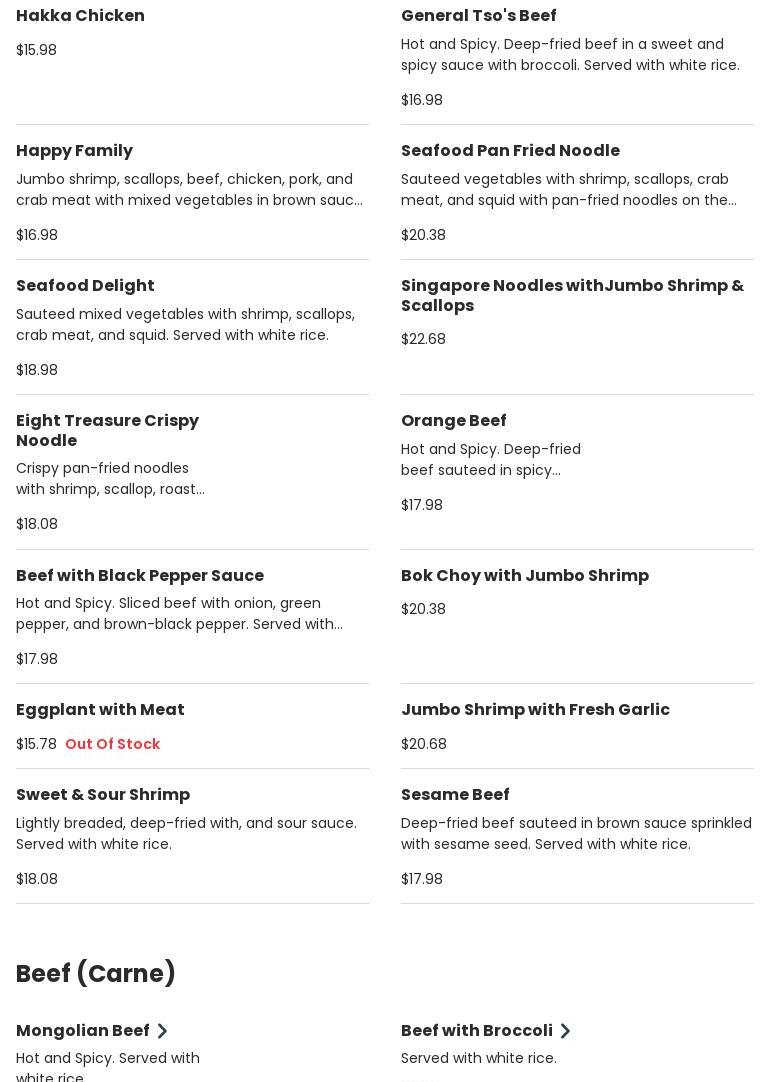Open Happy Family dish details
The width and height of the screenshot is (770, 1082).
(74, 151)
